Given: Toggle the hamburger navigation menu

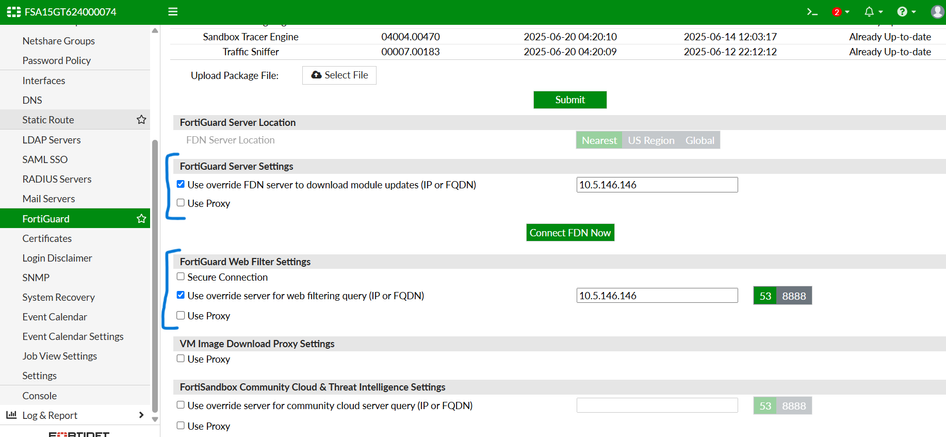Looking at the screenshot, I should 173,12.
